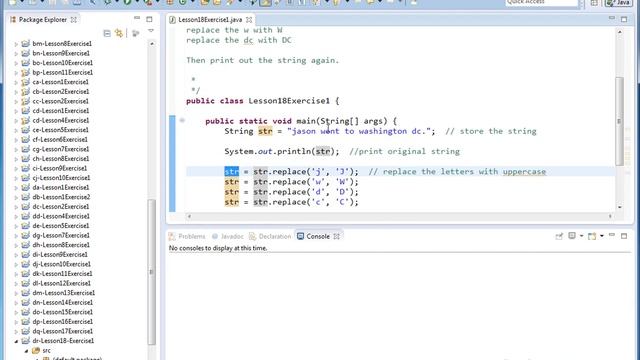Click the bn-Lesson9Exercise1 project icon
Image resolution: width=640 pixels, height=360 pixels.
pos(25,53)
